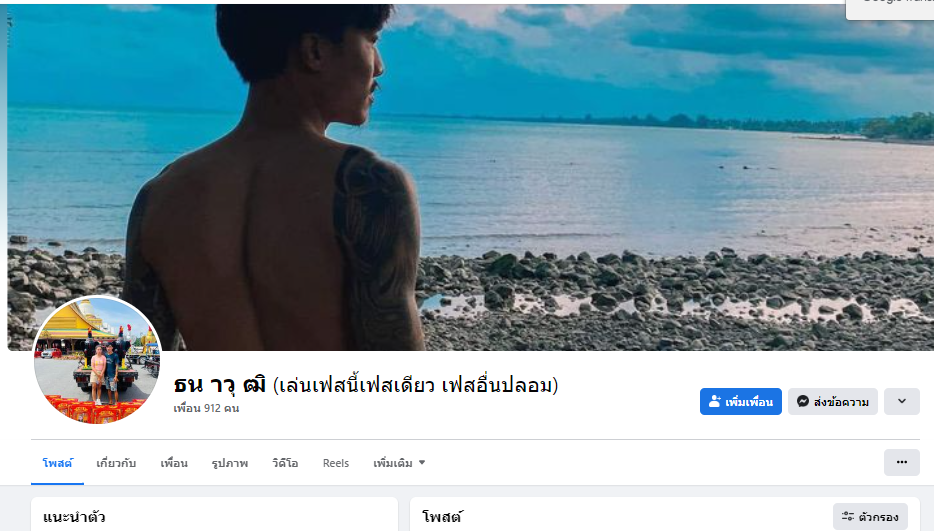Click the Messenger icon in message button
934x531 pixels.
coord(802,402)
